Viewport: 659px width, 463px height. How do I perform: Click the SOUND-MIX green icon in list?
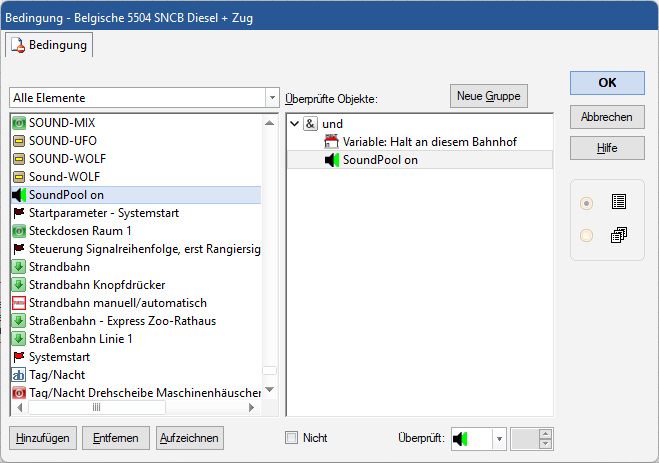(x=18, y=122)
